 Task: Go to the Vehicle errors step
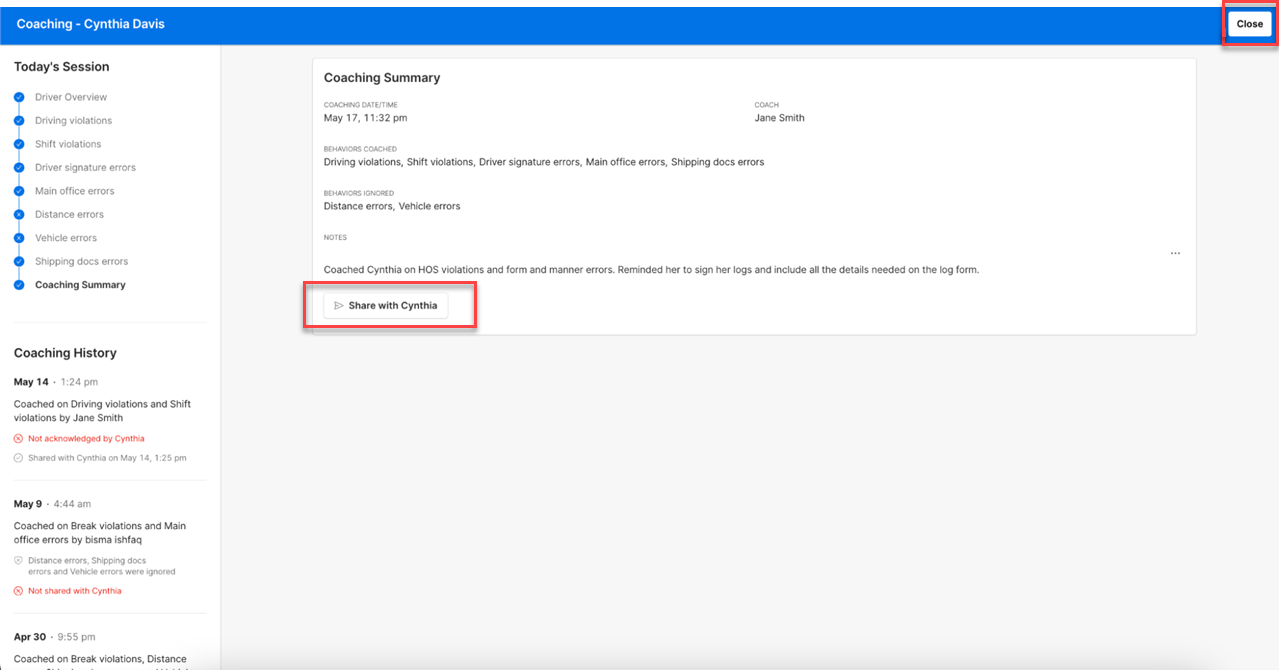pos(66,238)
